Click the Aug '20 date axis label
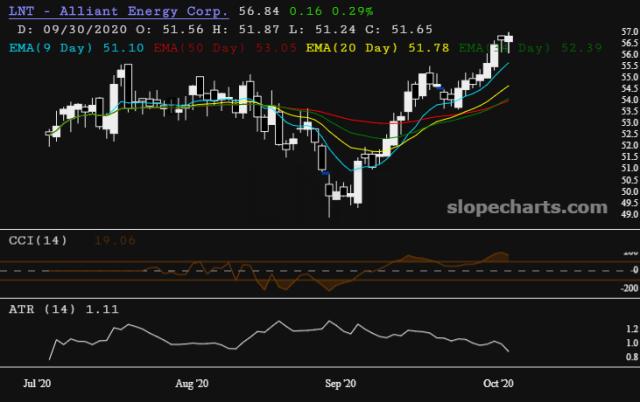 [192, 384]
